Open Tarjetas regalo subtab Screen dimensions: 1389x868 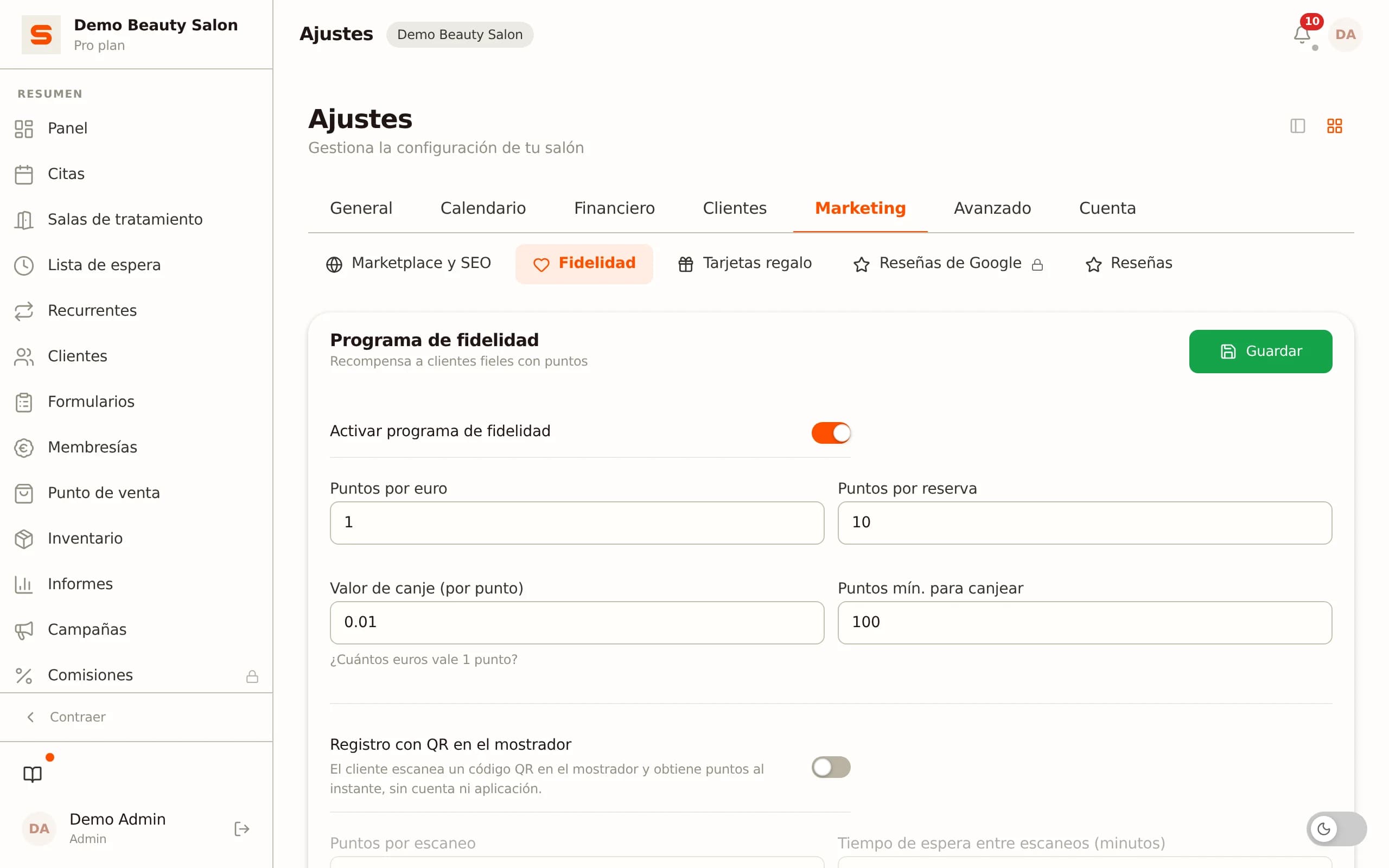(x=744, y=264)
